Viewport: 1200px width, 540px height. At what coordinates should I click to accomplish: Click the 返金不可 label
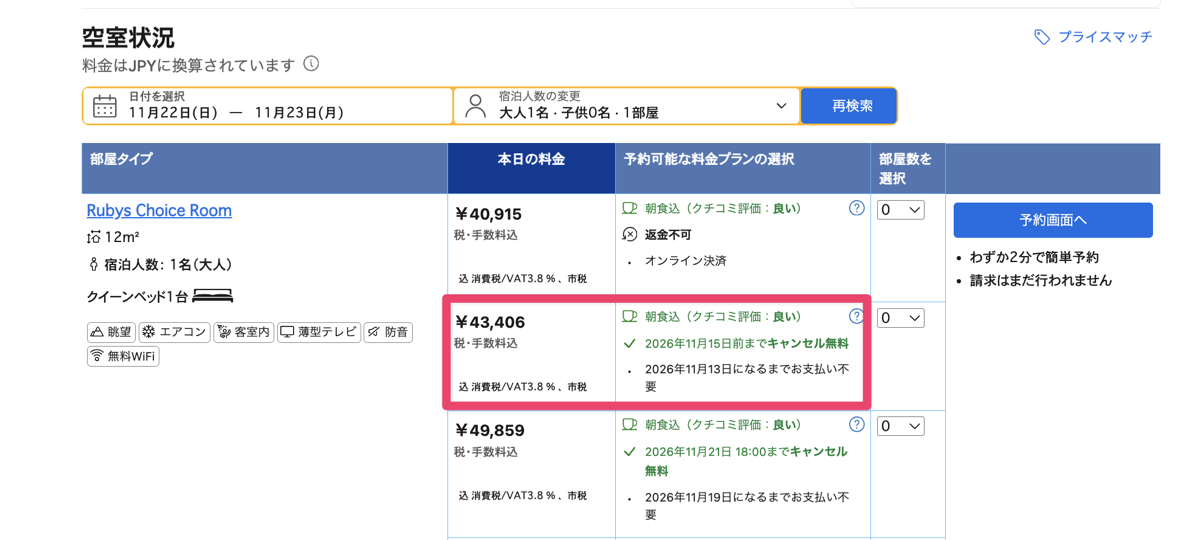pyautogui.click(x=668, y=235)
